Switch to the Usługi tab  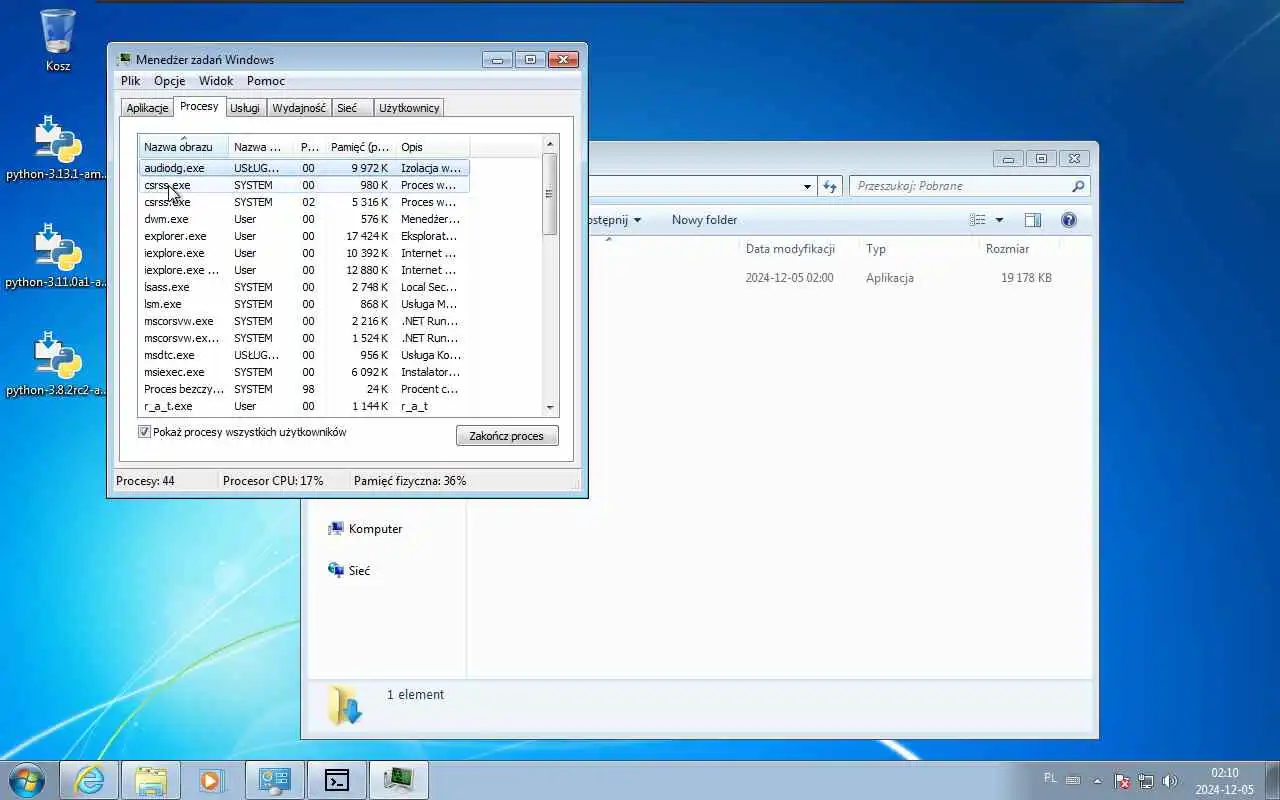(245, 108)
